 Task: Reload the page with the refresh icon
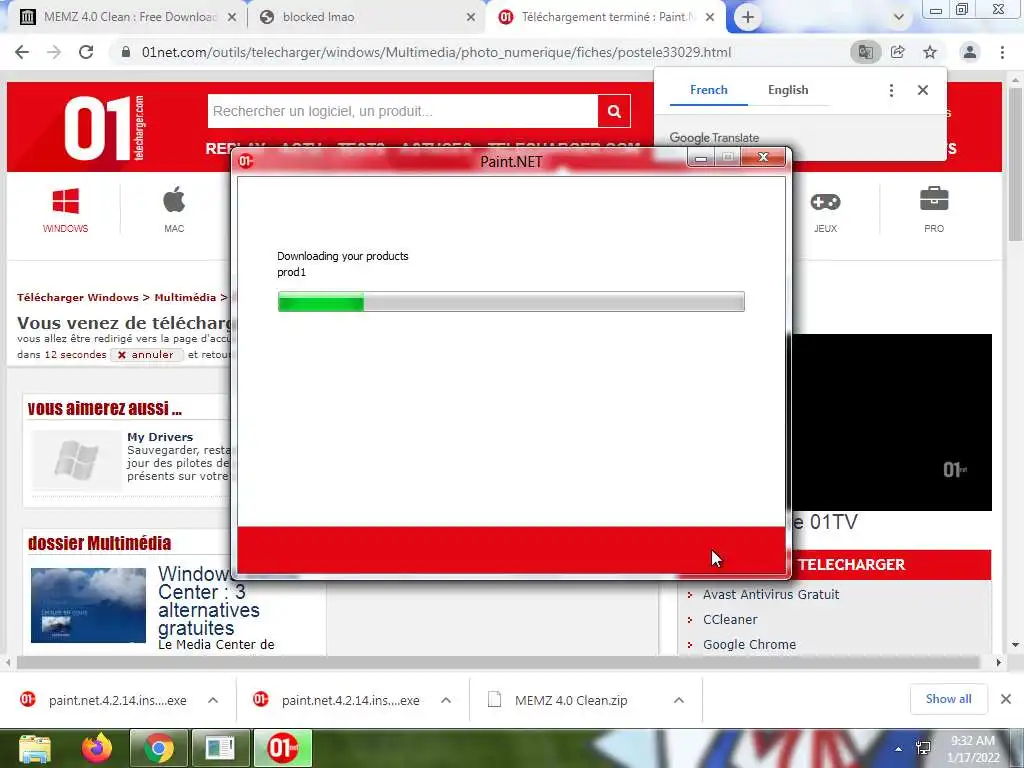pyautogui.click(x=86, y=52)
